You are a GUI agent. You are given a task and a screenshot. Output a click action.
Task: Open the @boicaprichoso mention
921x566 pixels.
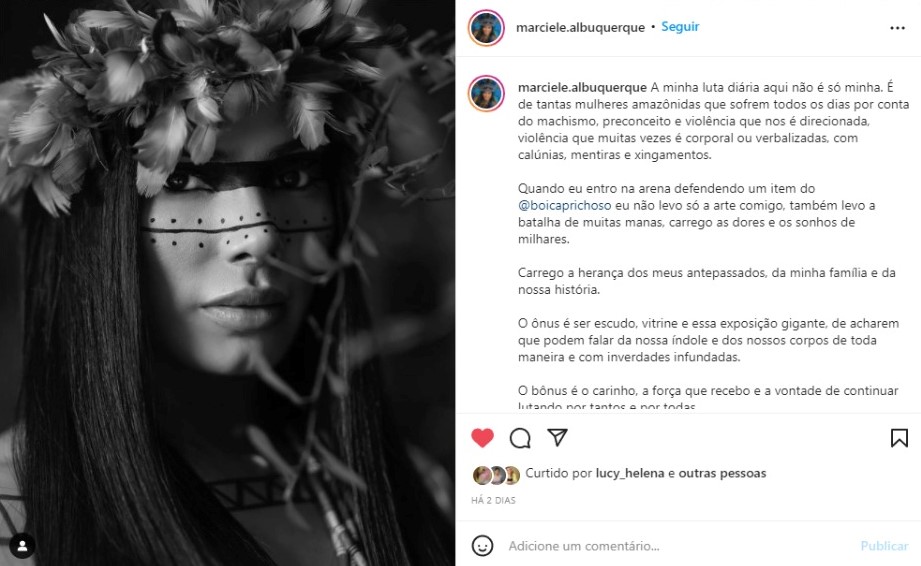tap(564, 205)
